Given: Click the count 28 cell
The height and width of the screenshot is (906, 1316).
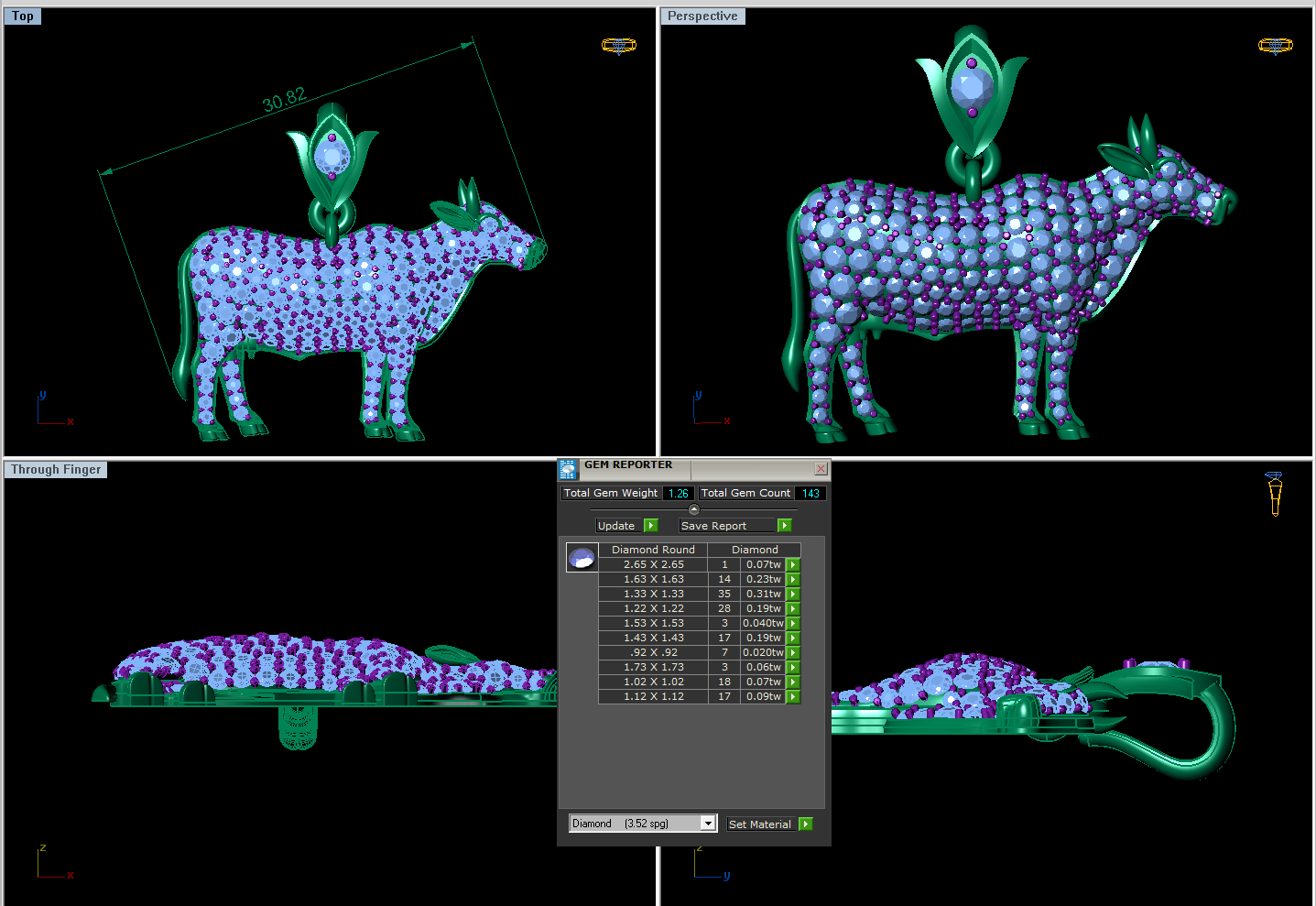Looking at the screenshot, I should point(724,609).
